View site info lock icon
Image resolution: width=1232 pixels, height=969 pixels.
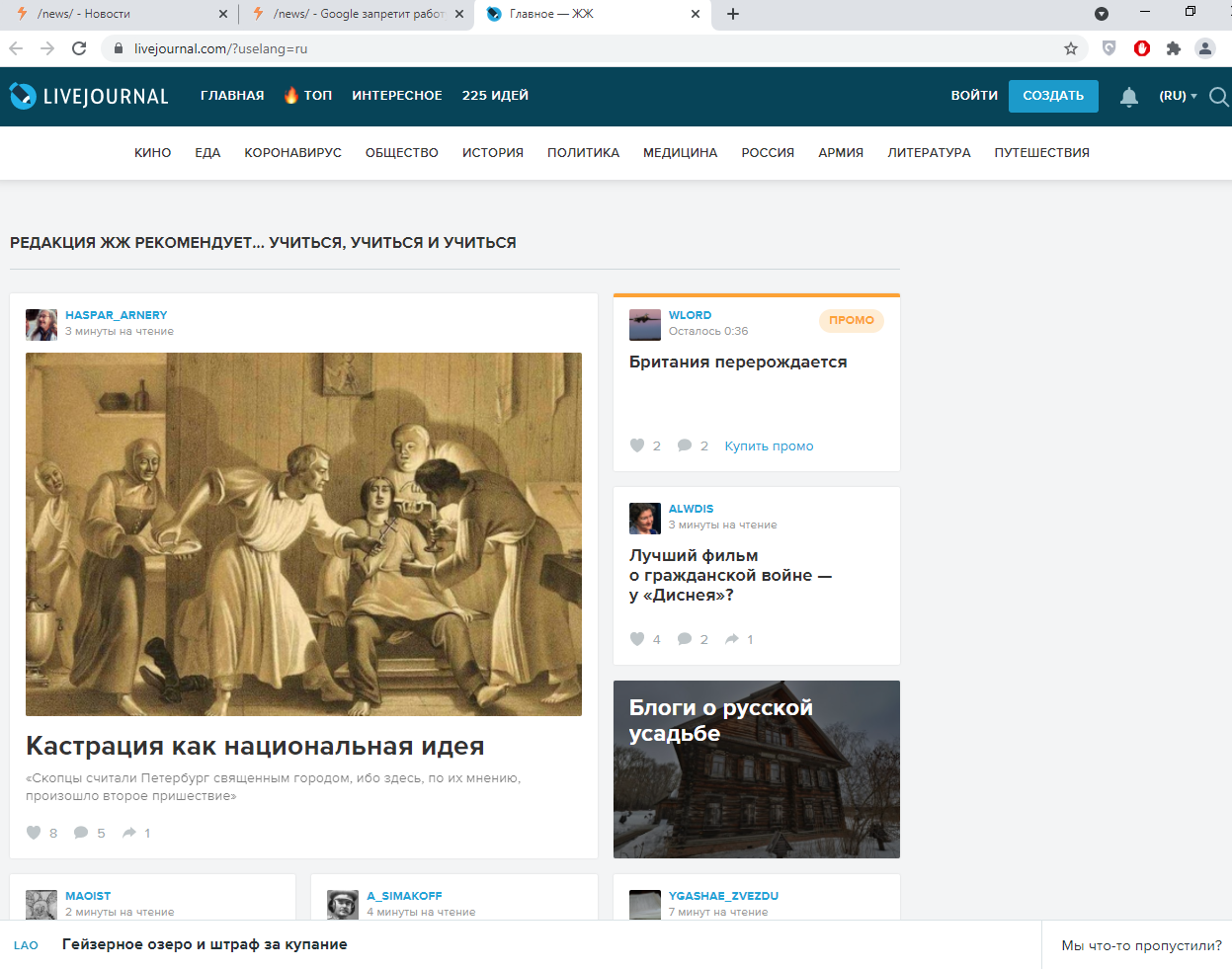coord(118,48)
